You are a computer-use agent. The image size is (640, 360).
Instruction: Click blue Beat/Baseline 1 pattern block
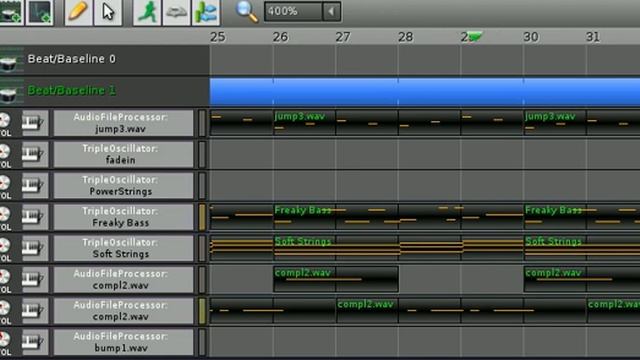click(x=424, y=92)
